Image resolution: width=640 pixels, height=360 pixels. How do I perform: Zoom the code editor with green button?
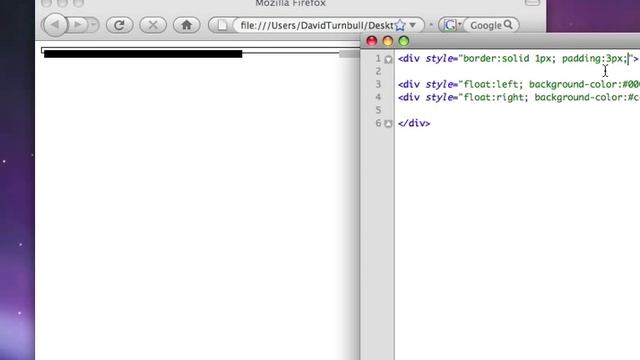404,41
